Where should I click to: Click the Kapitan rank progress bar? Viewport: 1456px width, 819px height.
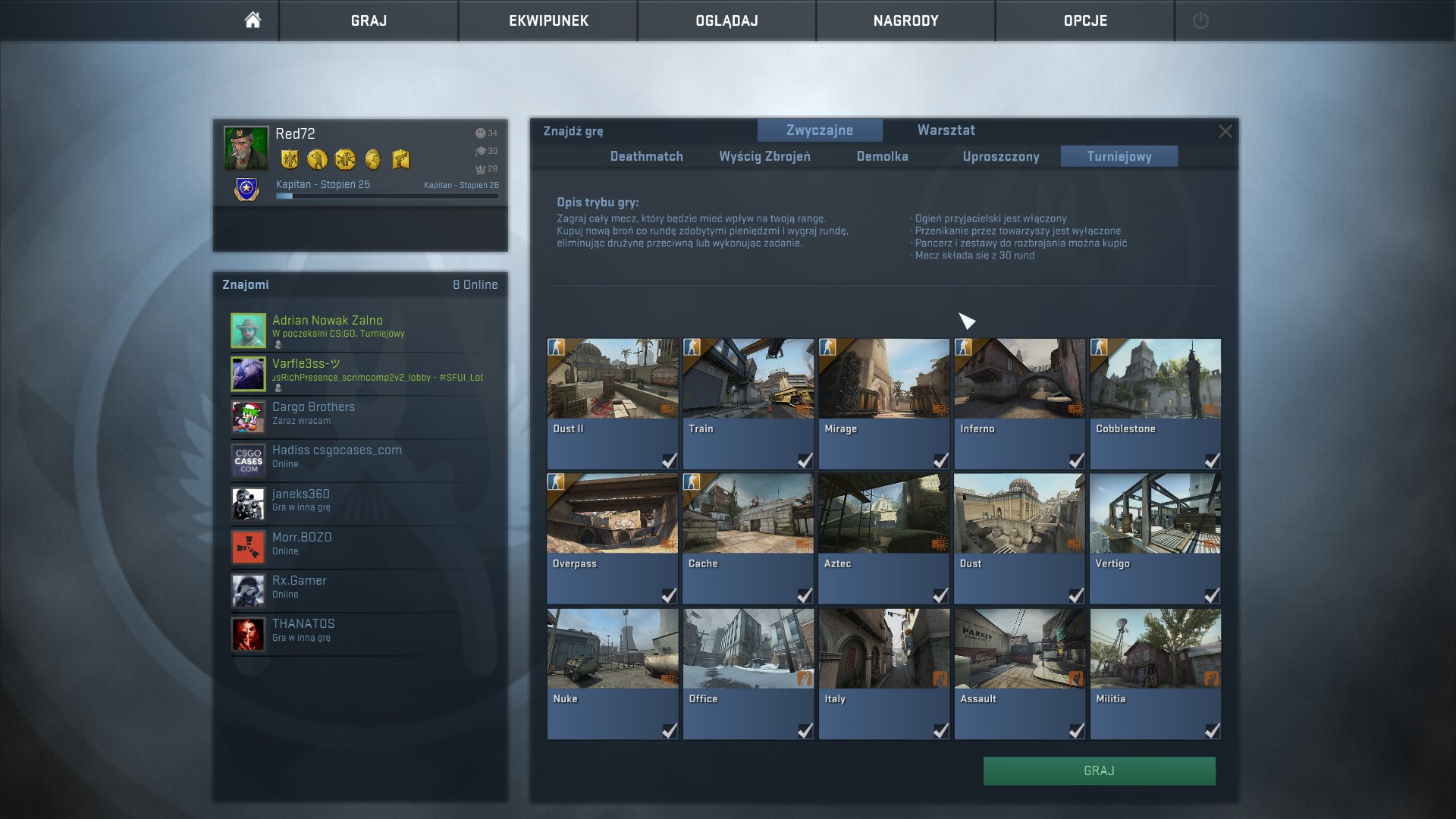[x=387, y=196]
